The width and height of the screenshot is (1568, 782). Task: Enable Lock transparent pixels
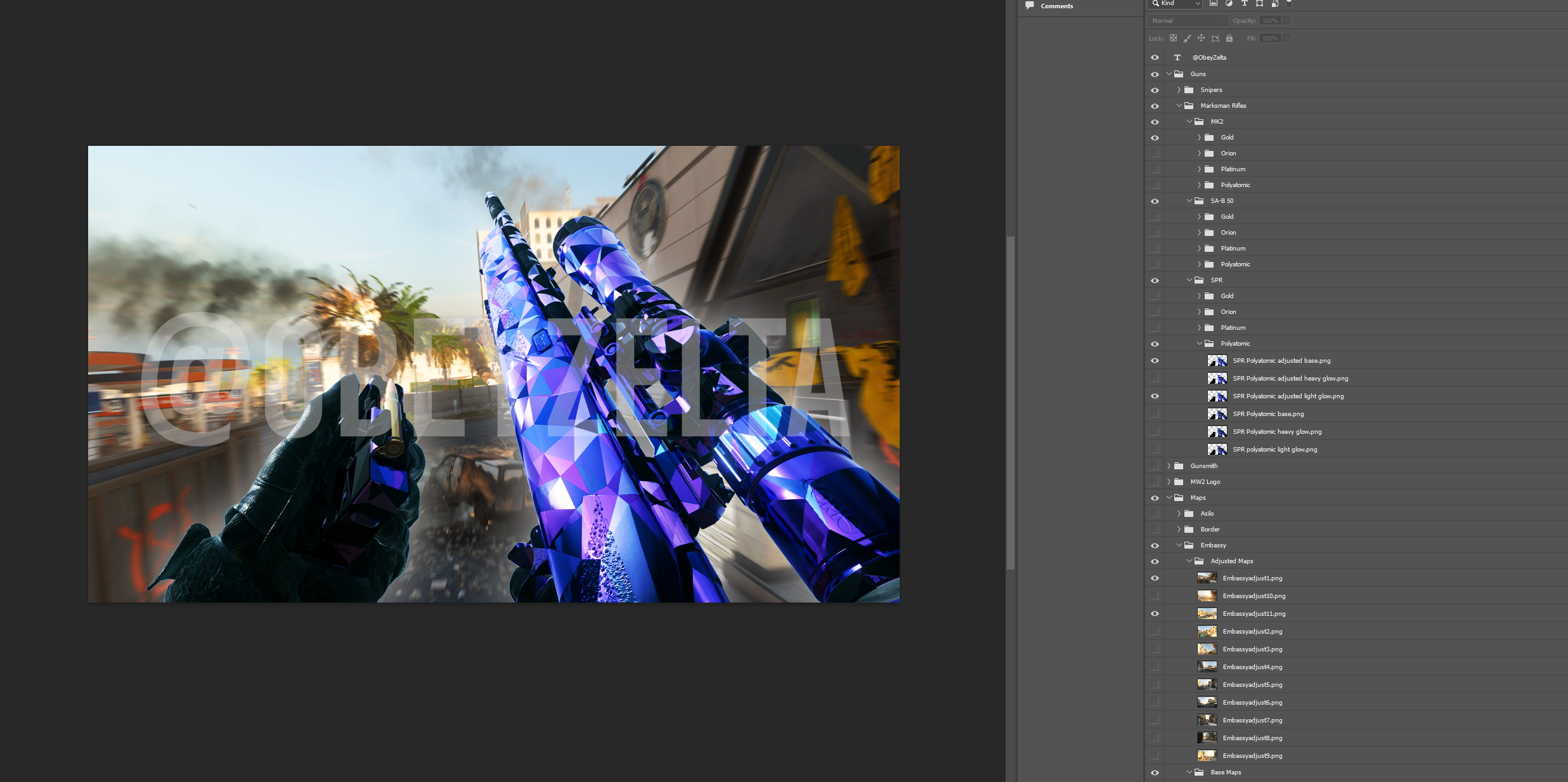coord(1173,38)
